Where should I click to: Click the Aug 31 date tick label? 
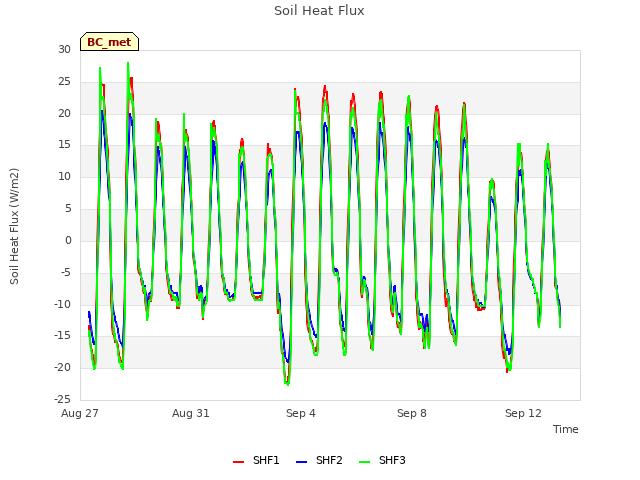(191, 413)
